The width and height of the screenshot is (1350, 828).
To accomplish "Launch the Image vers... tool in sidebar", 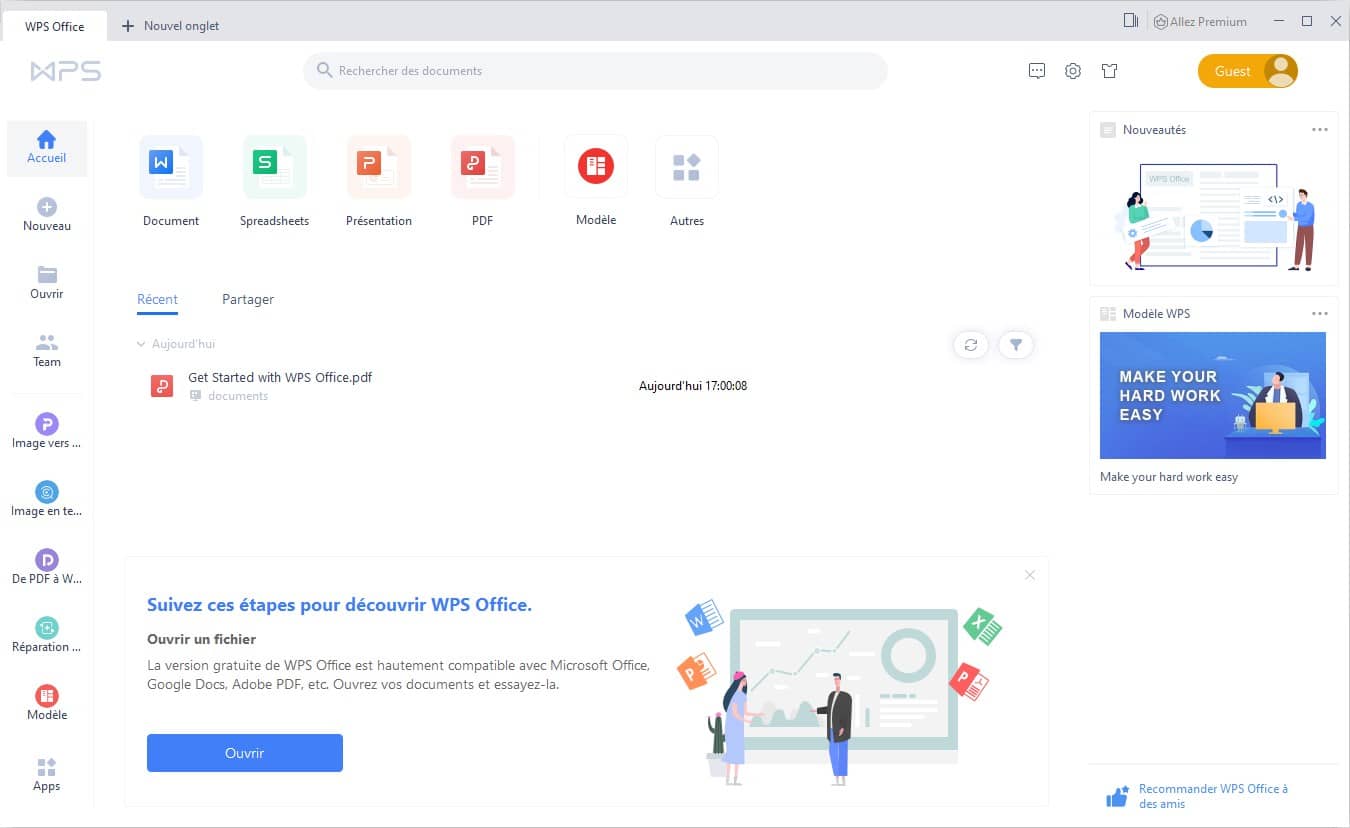I will (47, 424).
